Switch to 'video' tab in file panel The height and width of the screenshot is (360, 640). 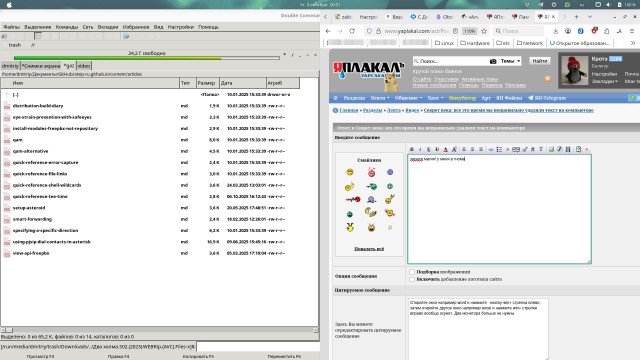(x=84, y=66)
